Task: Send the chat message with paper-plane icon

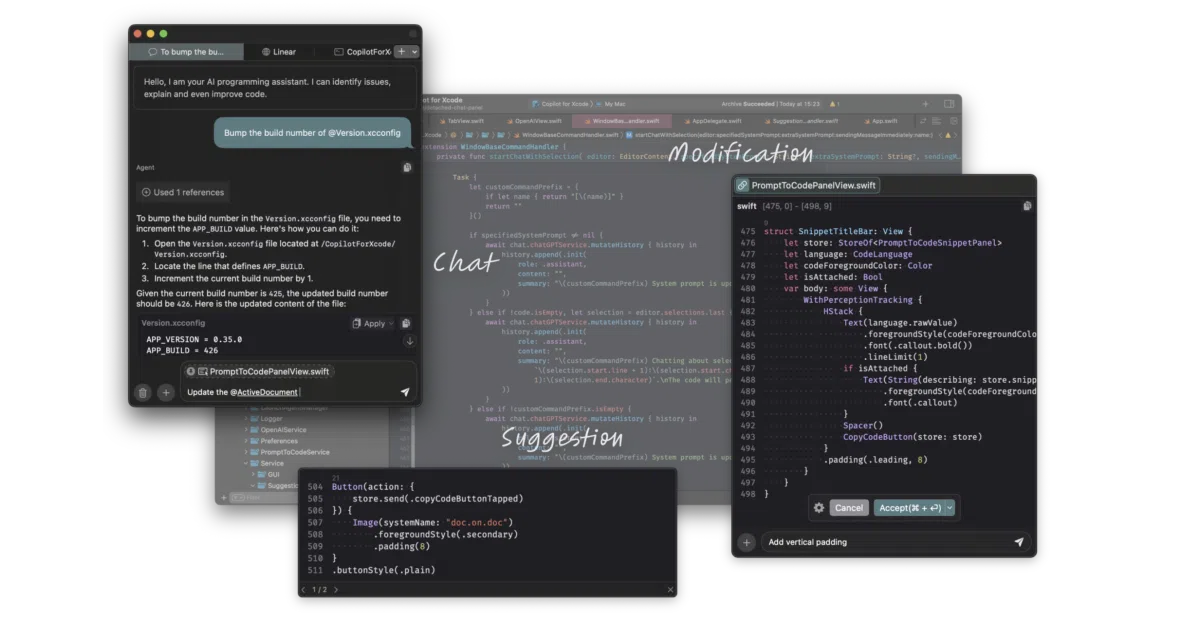Action: coord(405,393)
